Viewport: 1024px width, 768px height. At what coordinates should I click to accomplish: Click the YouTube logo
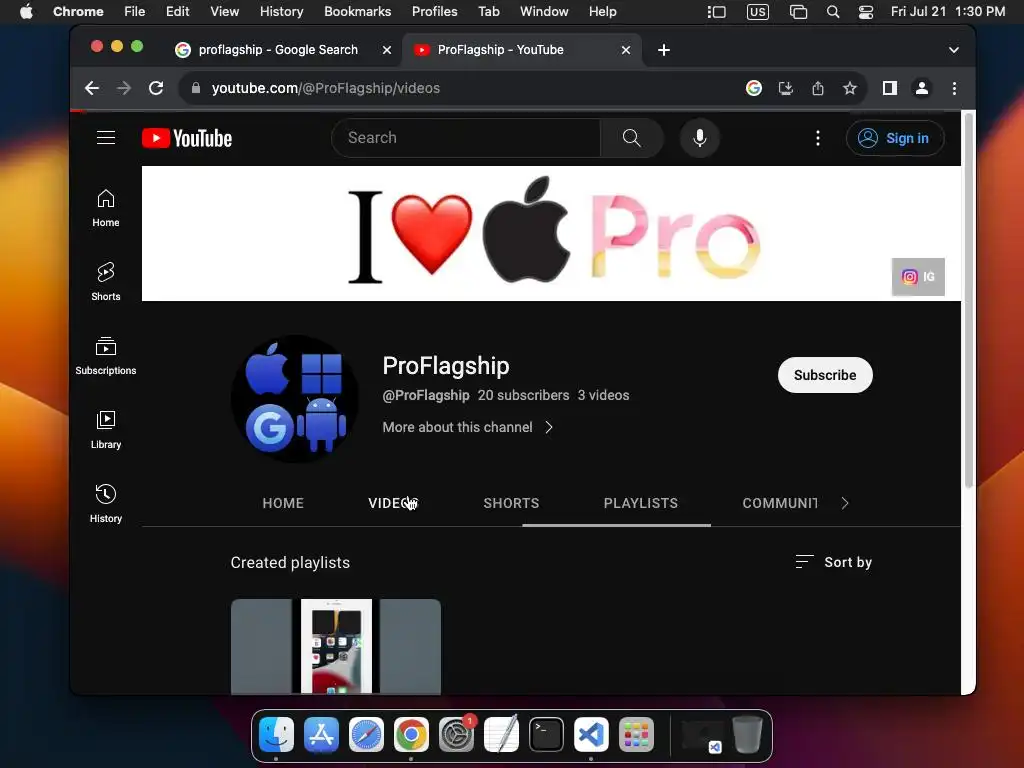click(x=187, y=138)
